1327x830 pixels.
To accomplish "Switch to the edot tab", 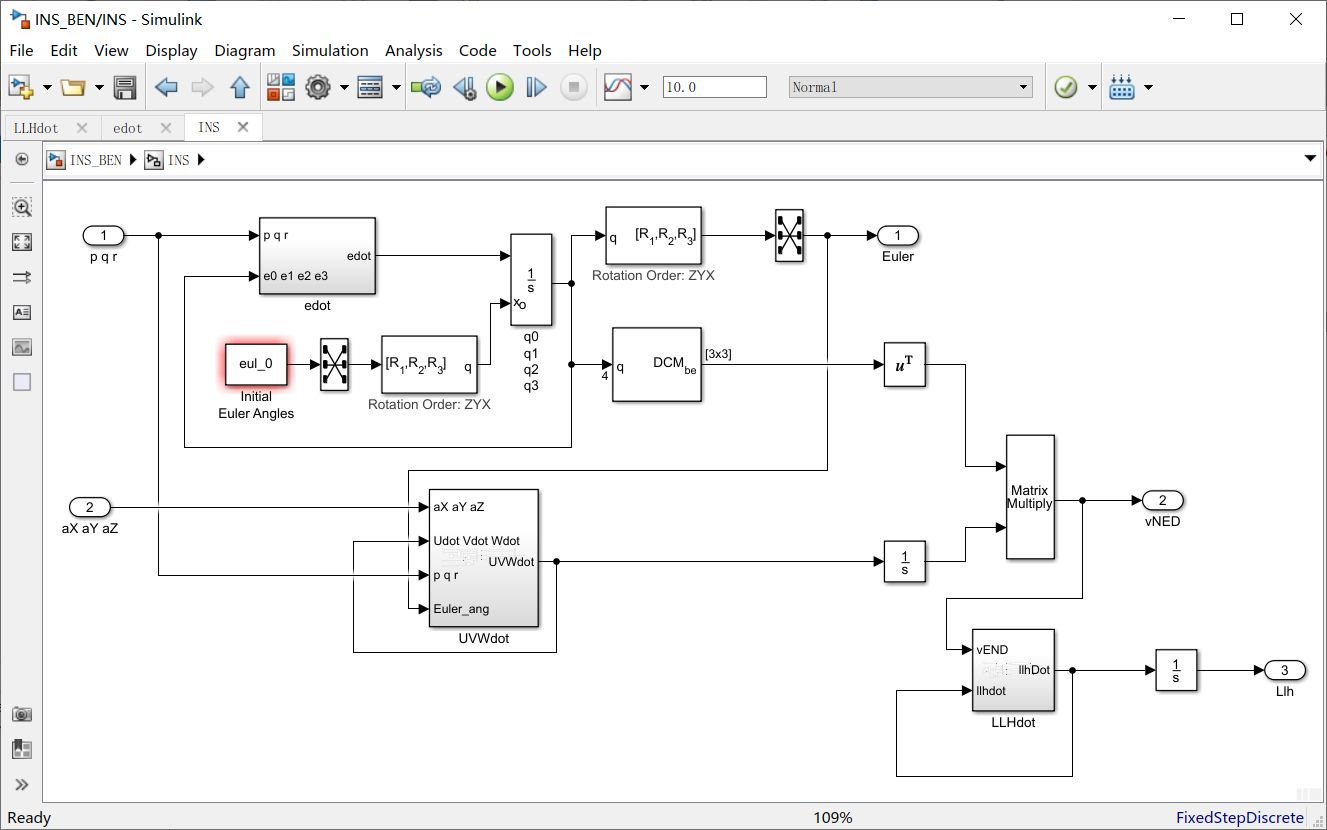I will (128, 128).
